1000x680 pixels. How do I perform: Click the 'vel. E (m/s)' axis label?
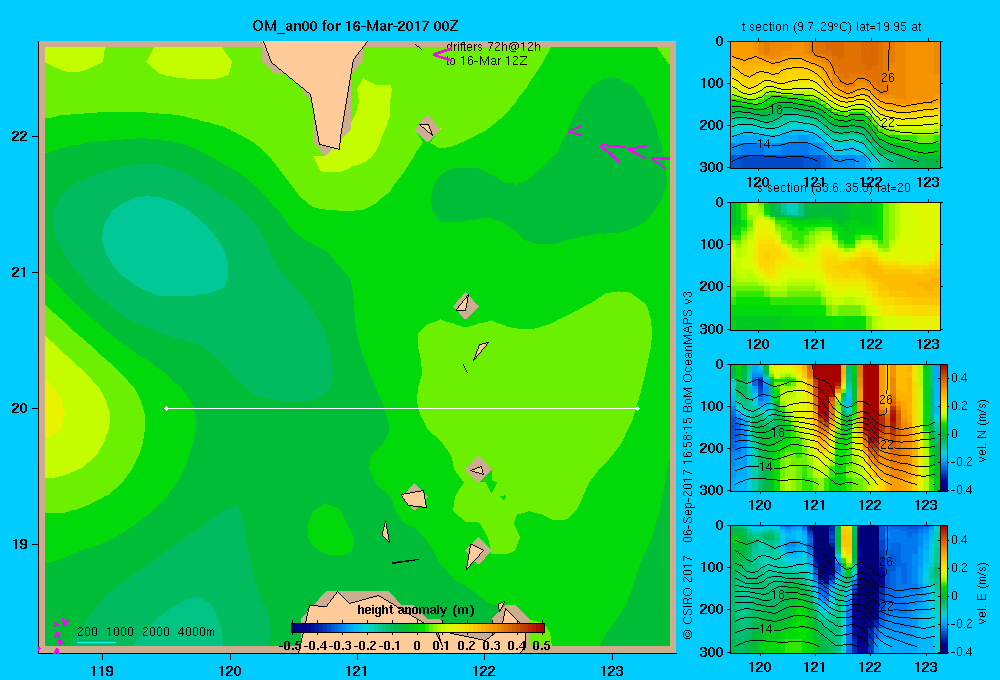click(x=983, y=593)
